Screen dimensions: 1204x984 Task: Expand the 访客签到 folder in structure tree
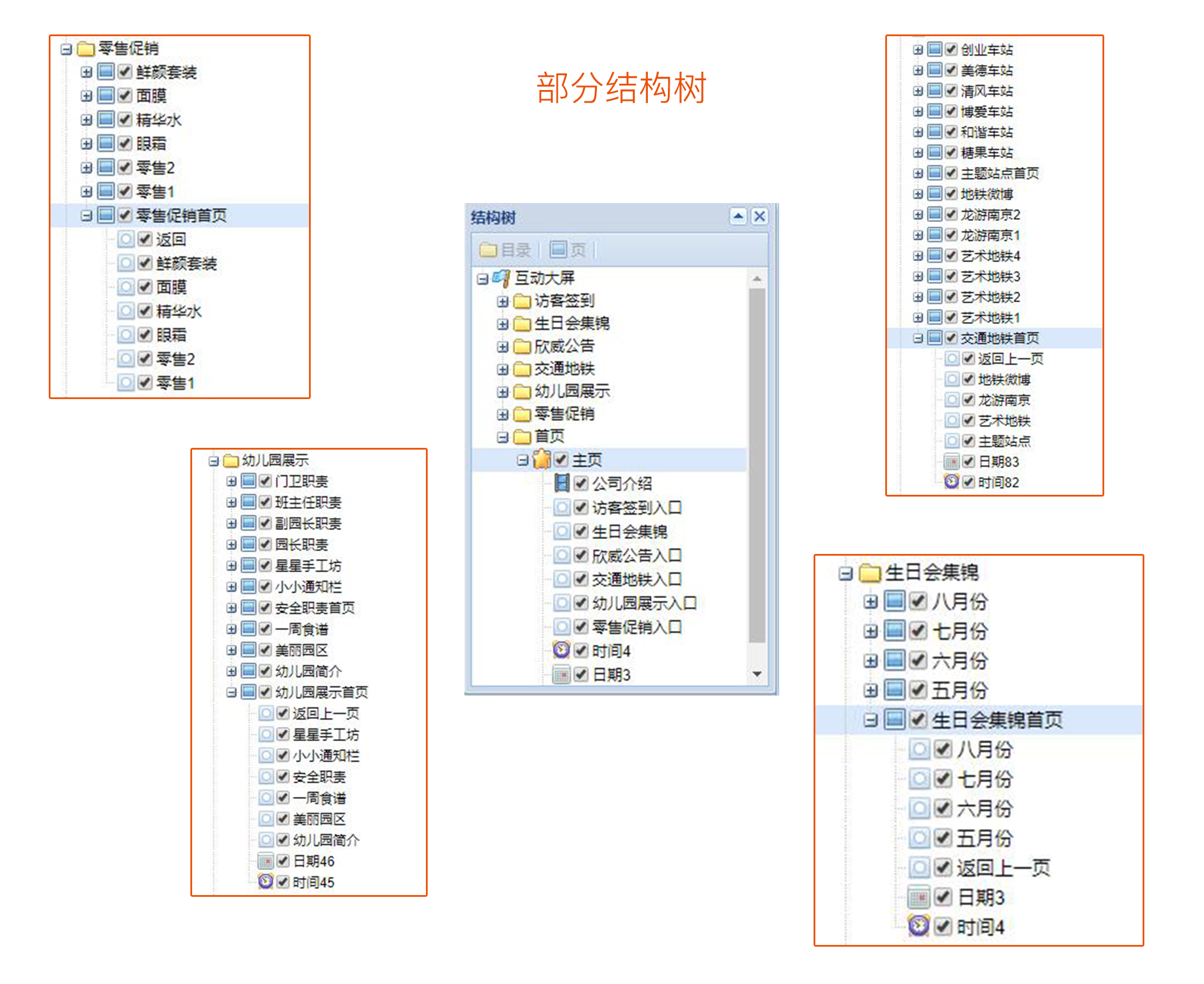[503, 301]
